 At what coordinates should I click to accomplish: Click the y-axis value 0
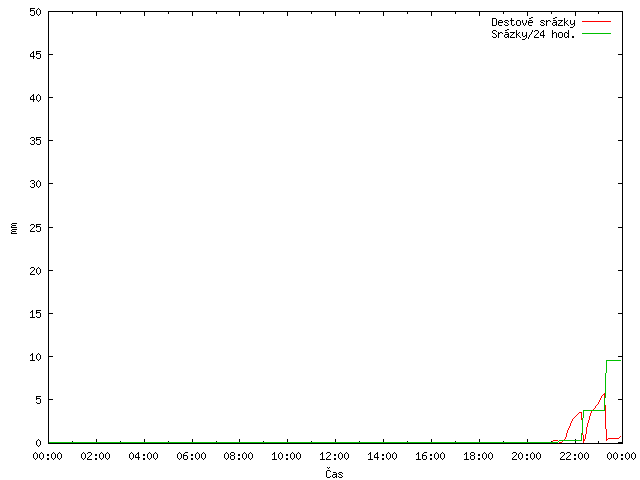(x=38, y=443)
